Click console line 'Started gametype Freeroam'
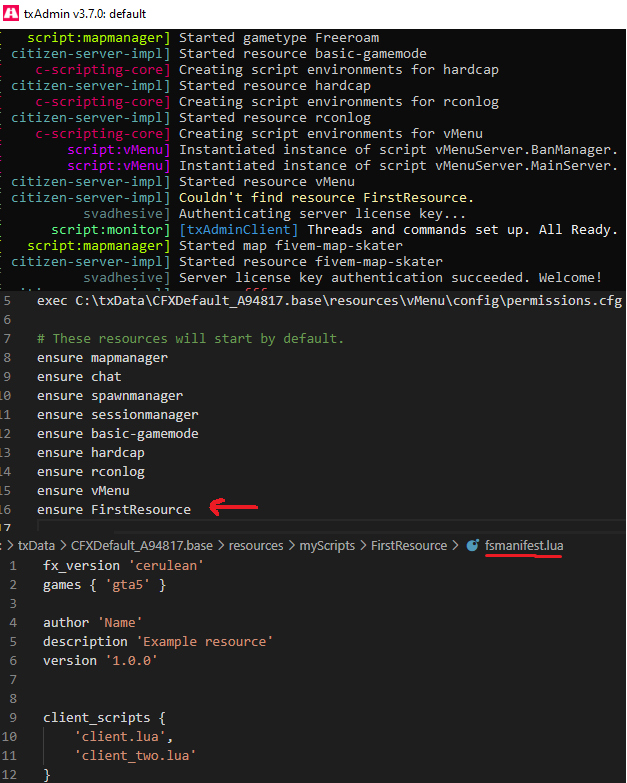This screenshot has height=783, width=627. [x=279, y=37]
